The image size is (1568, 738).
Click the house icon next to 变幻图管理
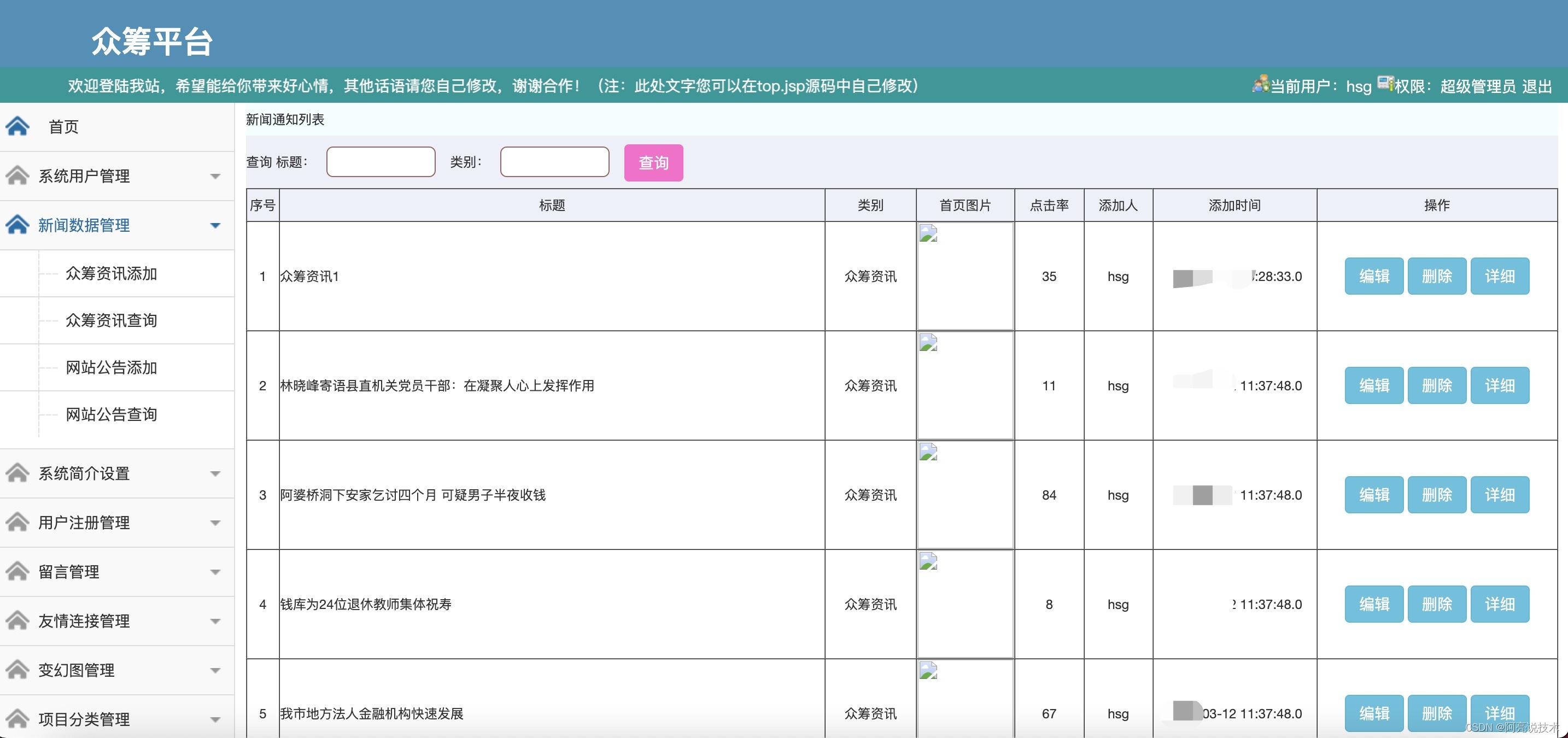point(17,670)
